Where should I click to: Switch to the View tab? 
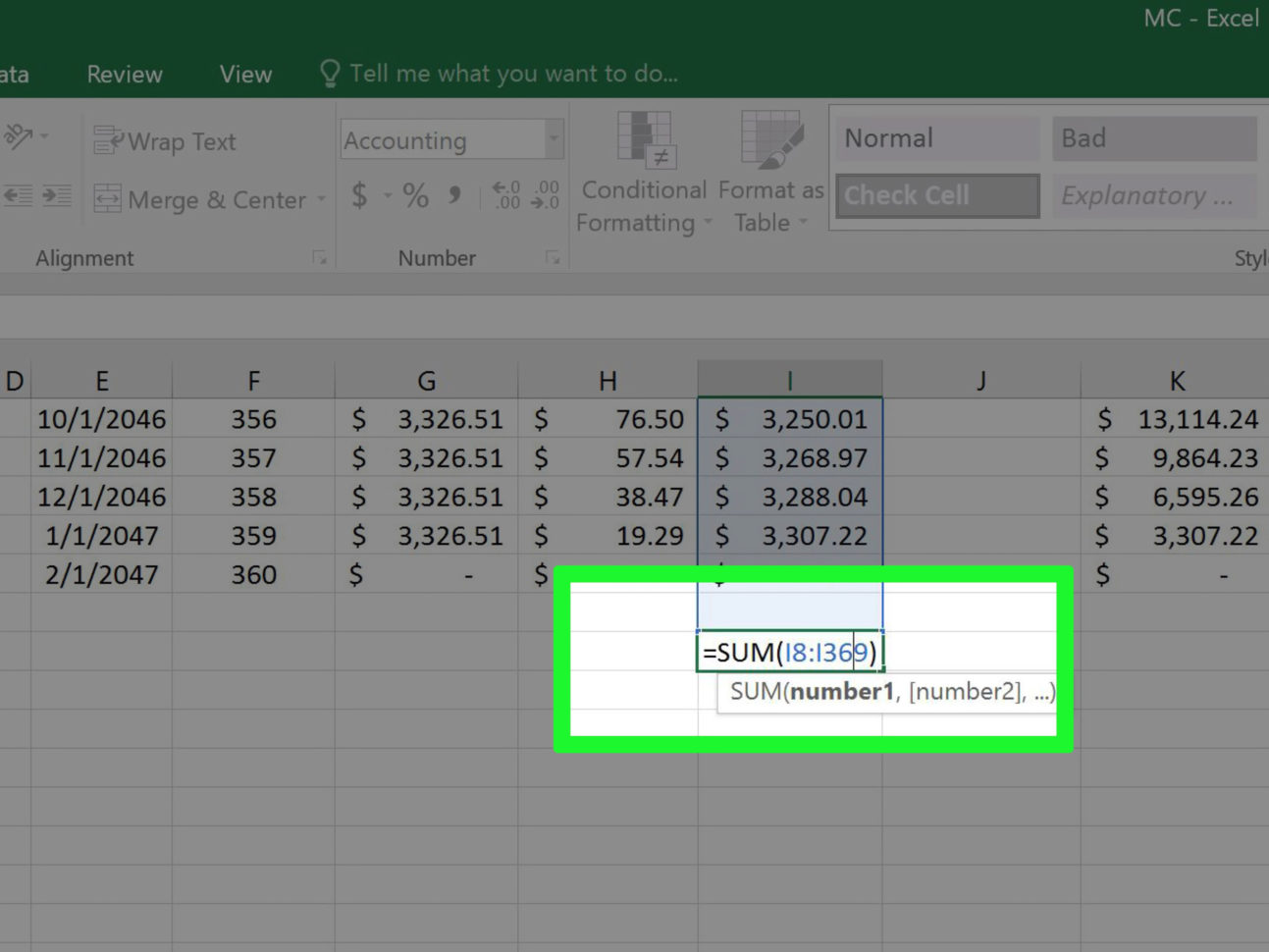click(x=243, y=74)
